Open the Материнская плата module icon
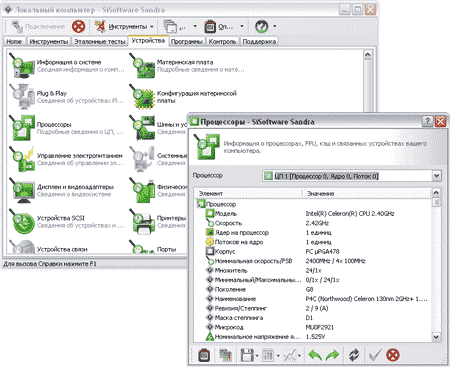 tap(142, 65)
